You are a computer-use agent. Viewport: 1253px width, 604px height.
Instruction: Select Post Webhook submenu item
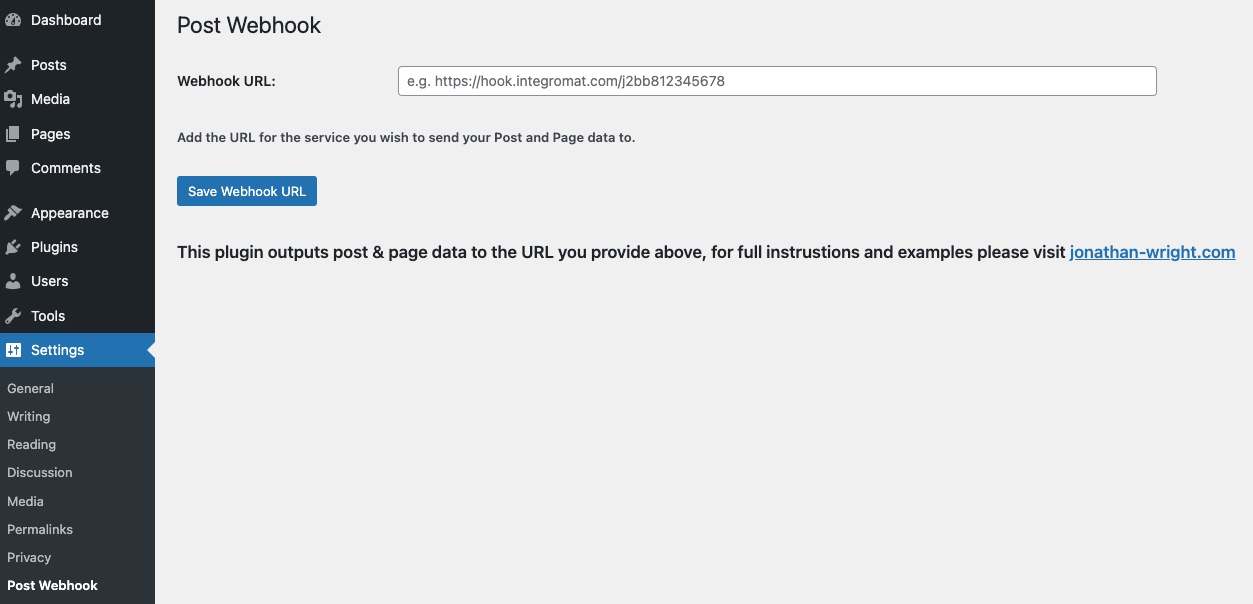(52, 585)
